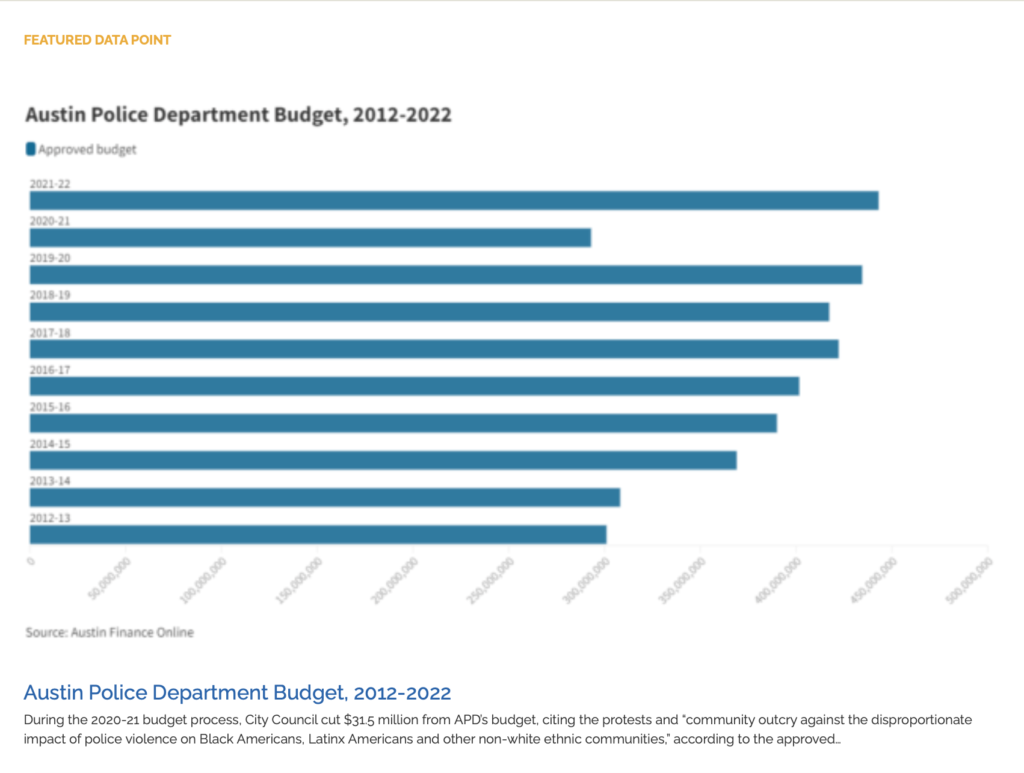Image resolution: width=1024 pixels, height=773 pixels.
Task: Click the 2021-22 year label
Action: coord(50,184)
